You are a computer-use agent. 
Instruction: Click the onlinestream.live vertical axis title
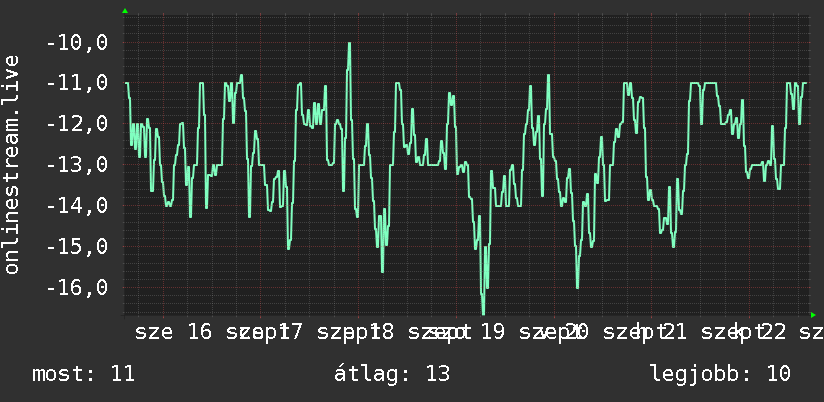click(11, 164)
